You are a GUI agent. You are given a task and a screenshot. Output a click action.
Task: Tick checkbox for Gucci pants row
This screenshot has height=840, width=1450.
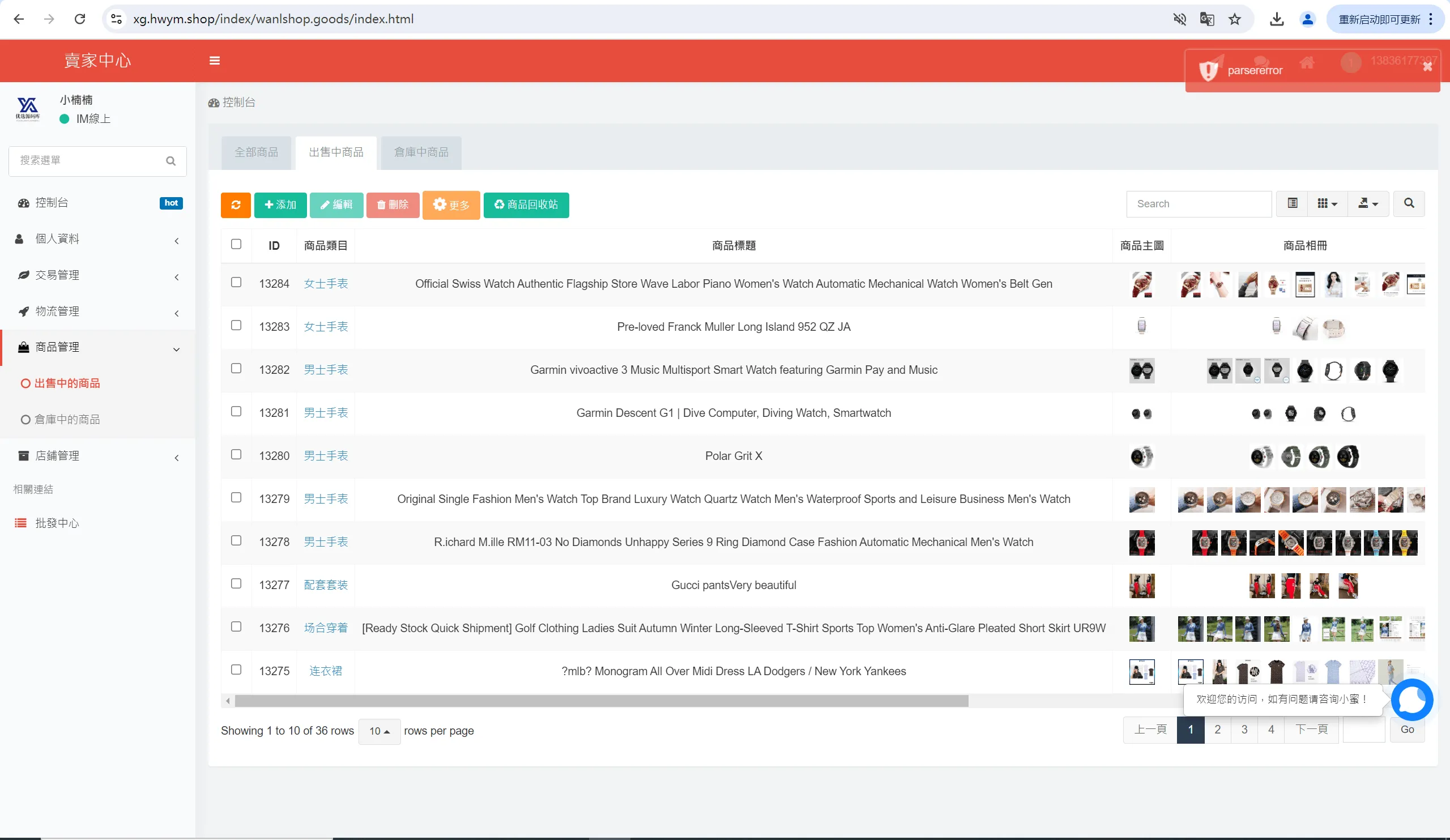[x=236, y=584]
